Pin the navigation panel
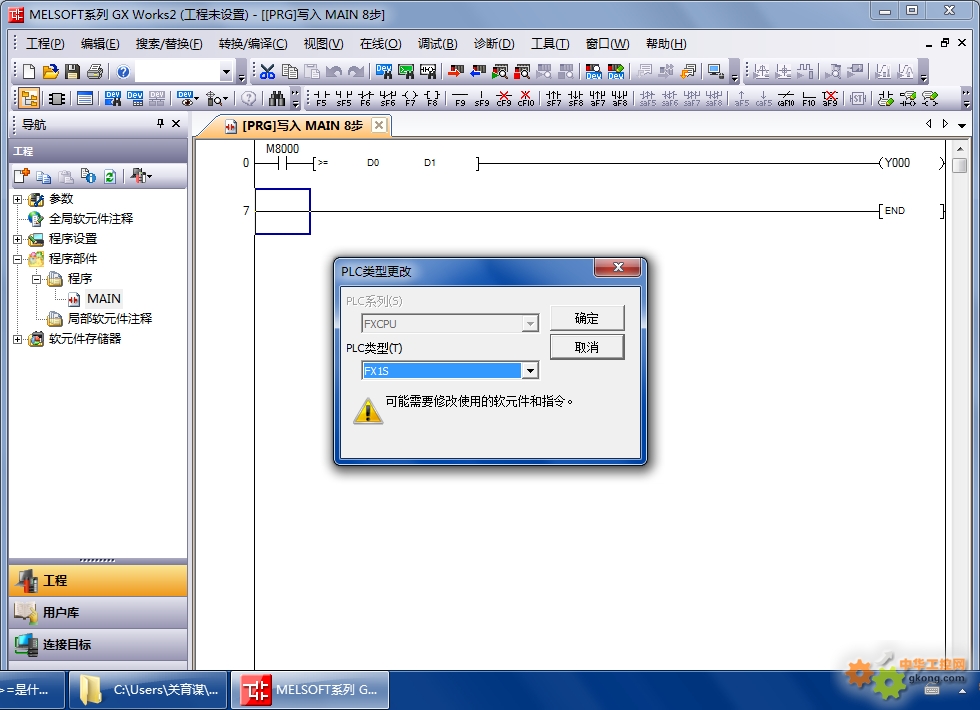Viewport: 980px width, 710px height. click(x=161, y=123)
